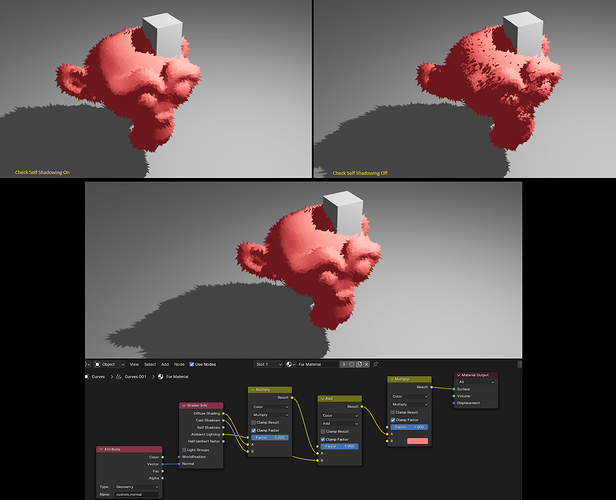Click the Attribute node Color output socket
616x500 pixels.
click(x=163, y=457)
